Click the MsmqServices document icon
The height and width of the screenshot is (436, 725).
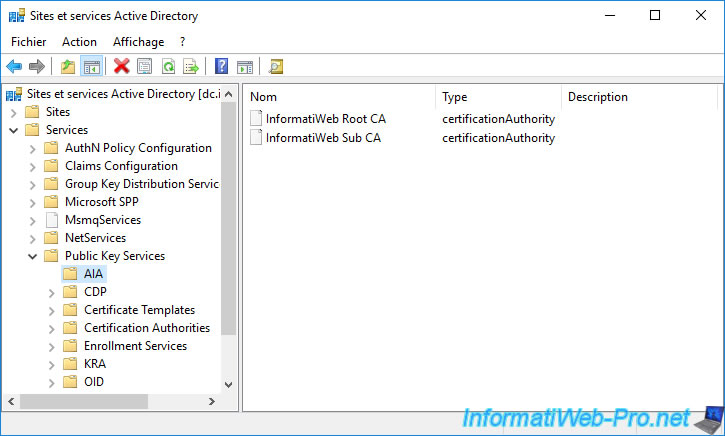[52, 220]
